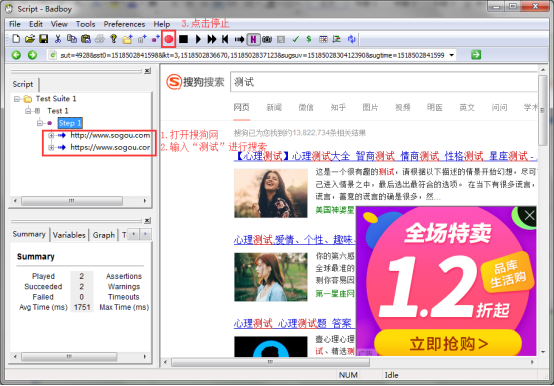Image resolution: width=554 pixels, height=386 pixels.
Task: Click the 立即抢购 ad button
Action: pyautogui.click(x=448, y=343)
